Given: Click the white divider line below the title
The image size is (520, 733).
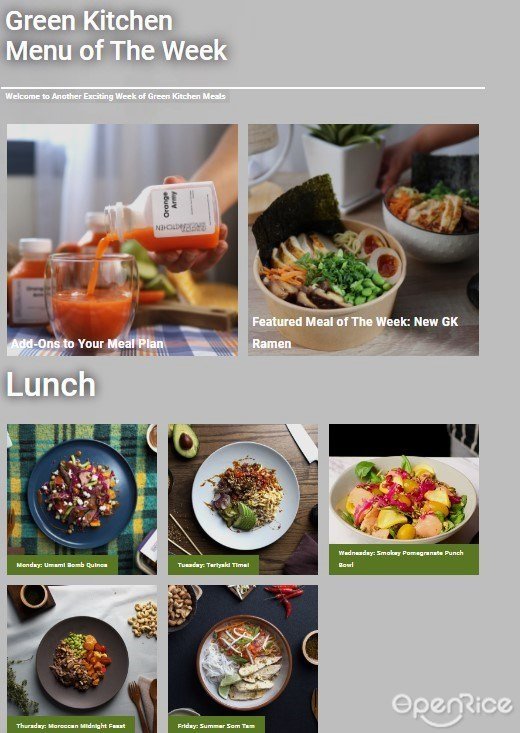Looking at the screenshot, I should [243, 88].
